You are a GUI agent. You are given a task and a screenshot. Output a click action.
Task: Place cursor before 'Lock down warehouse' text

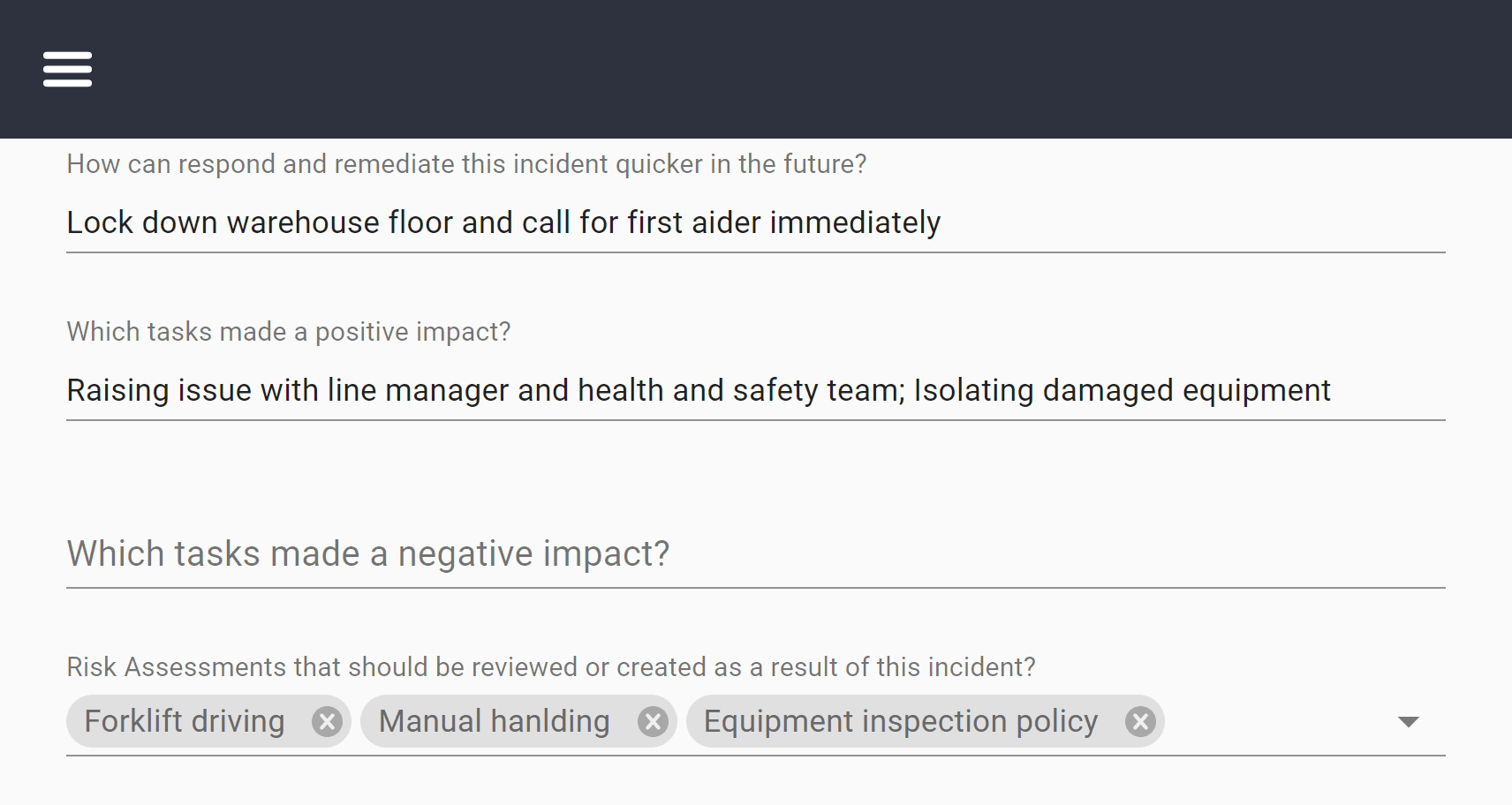pyautogui.click(x=67, y=222)
